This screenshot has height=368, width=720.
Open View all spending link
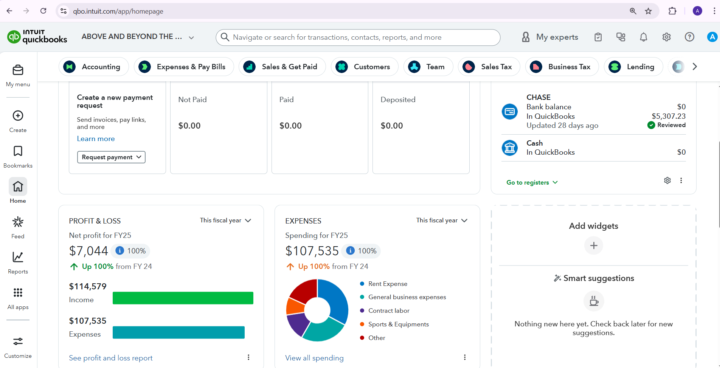(x=314, y=358)
